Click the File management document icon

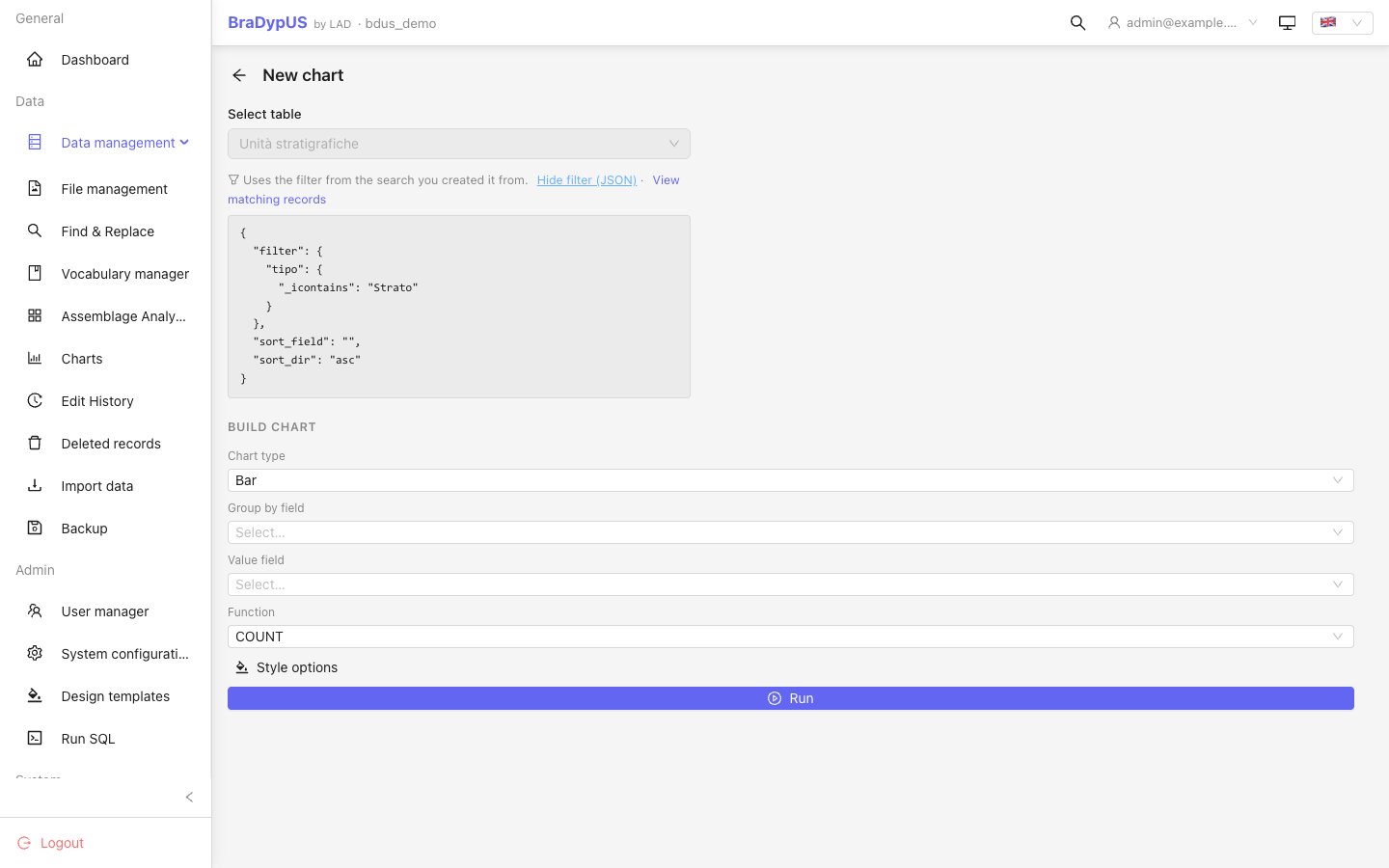[35, 189]
